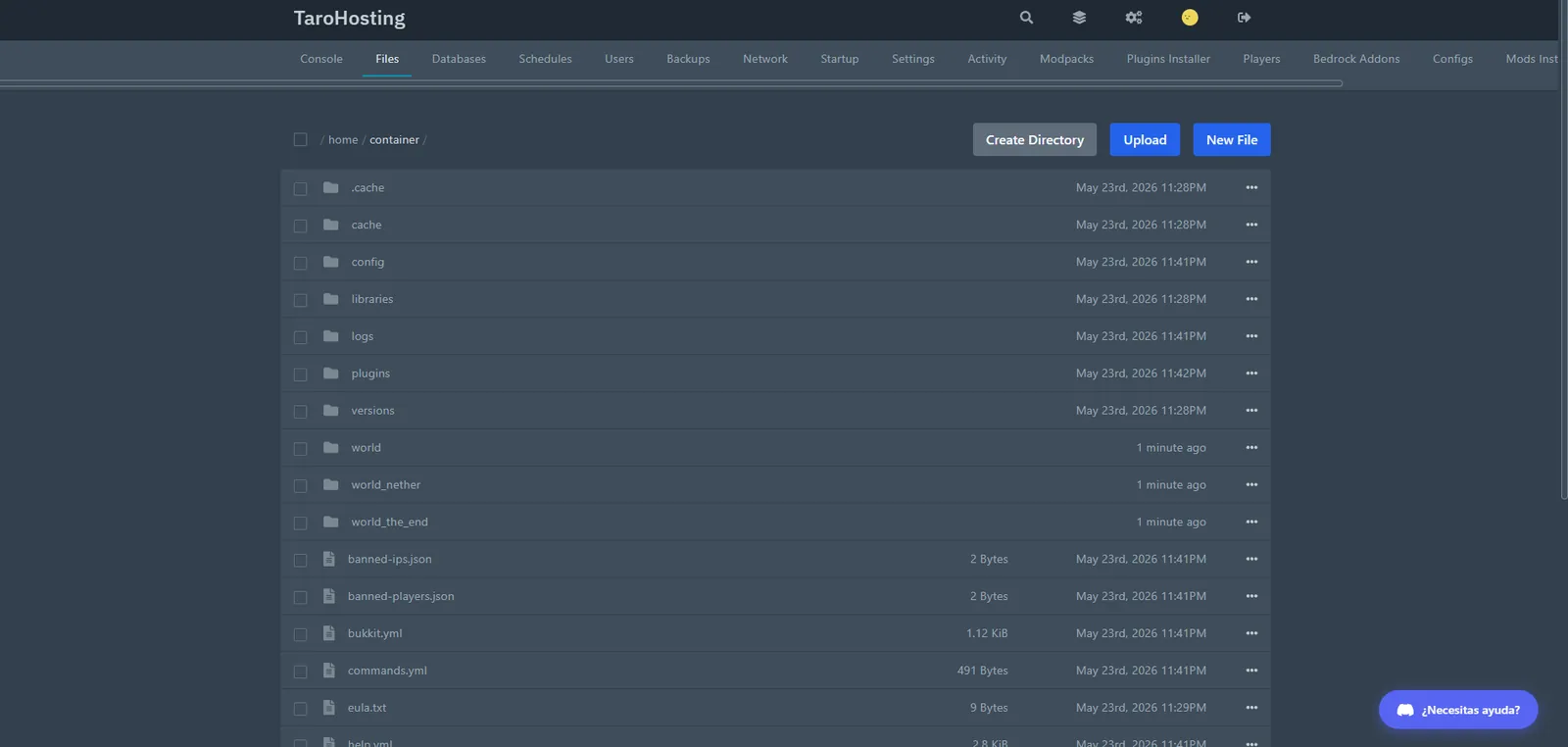Open banned-players.json file name
Screen dimensions: 1568x747
[401, 596]
